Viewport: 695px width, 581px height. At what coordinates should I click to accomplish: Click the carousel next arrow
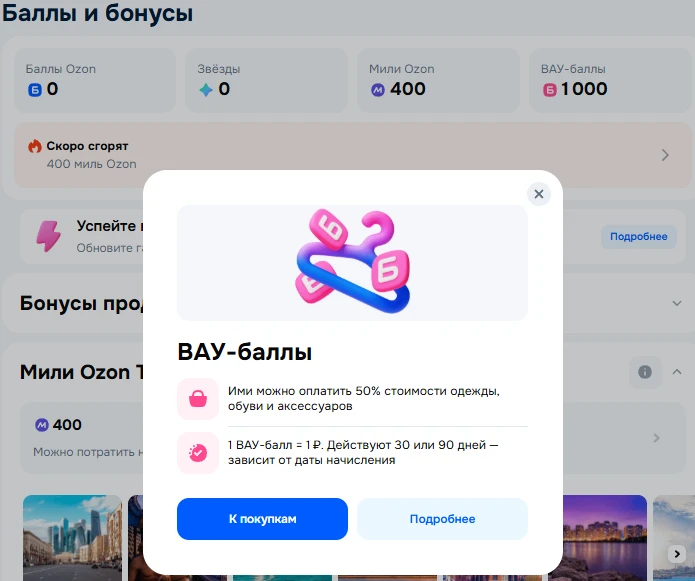coord(677,554)
